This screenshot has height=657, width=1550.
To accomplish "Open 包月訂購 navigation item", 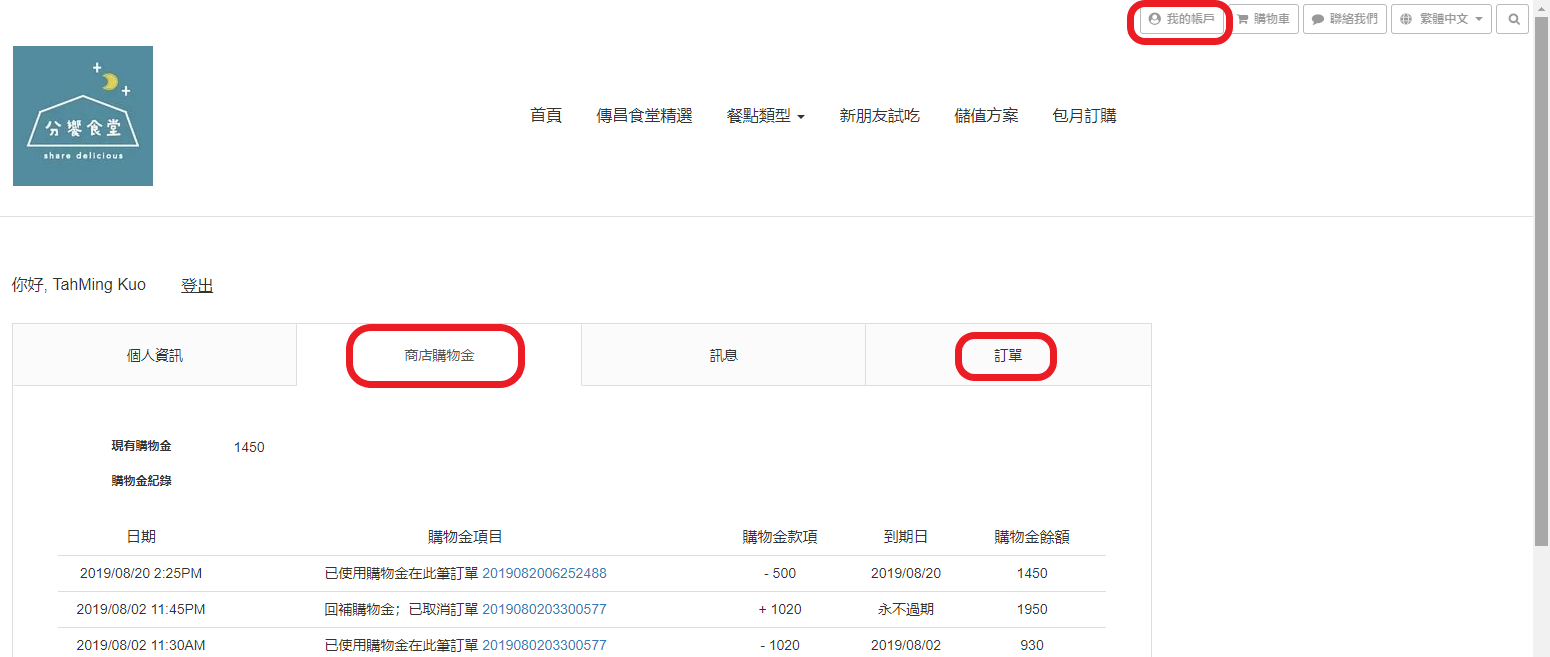I will click(x=1084, y=116).
